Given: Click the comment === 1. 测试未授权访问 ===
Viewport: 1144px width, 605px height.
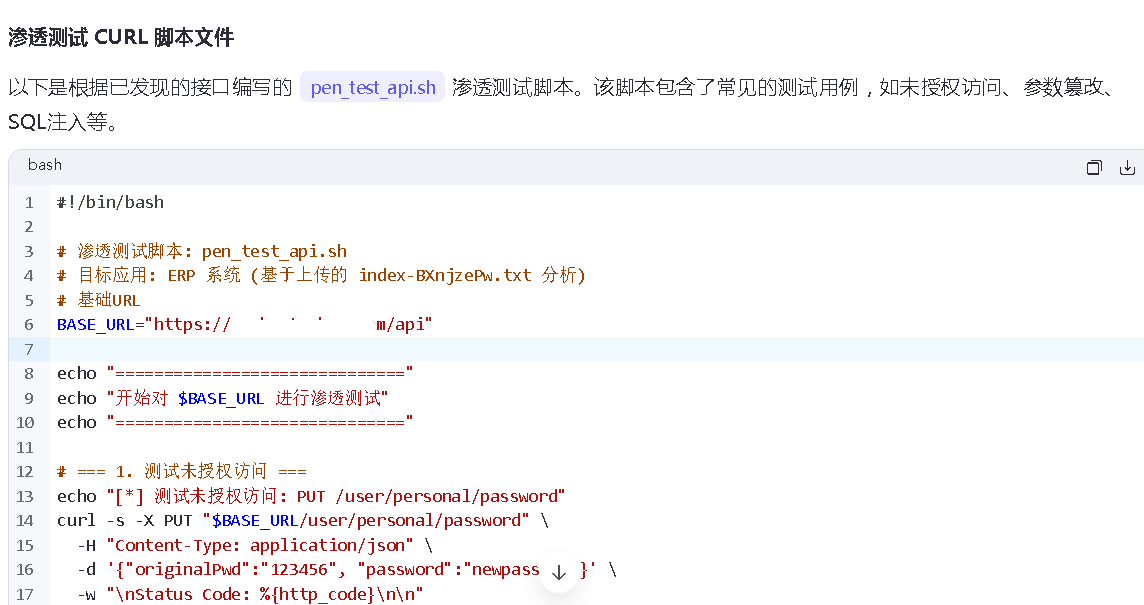Looking at the screenshot, I should click(x=182, y=471).
